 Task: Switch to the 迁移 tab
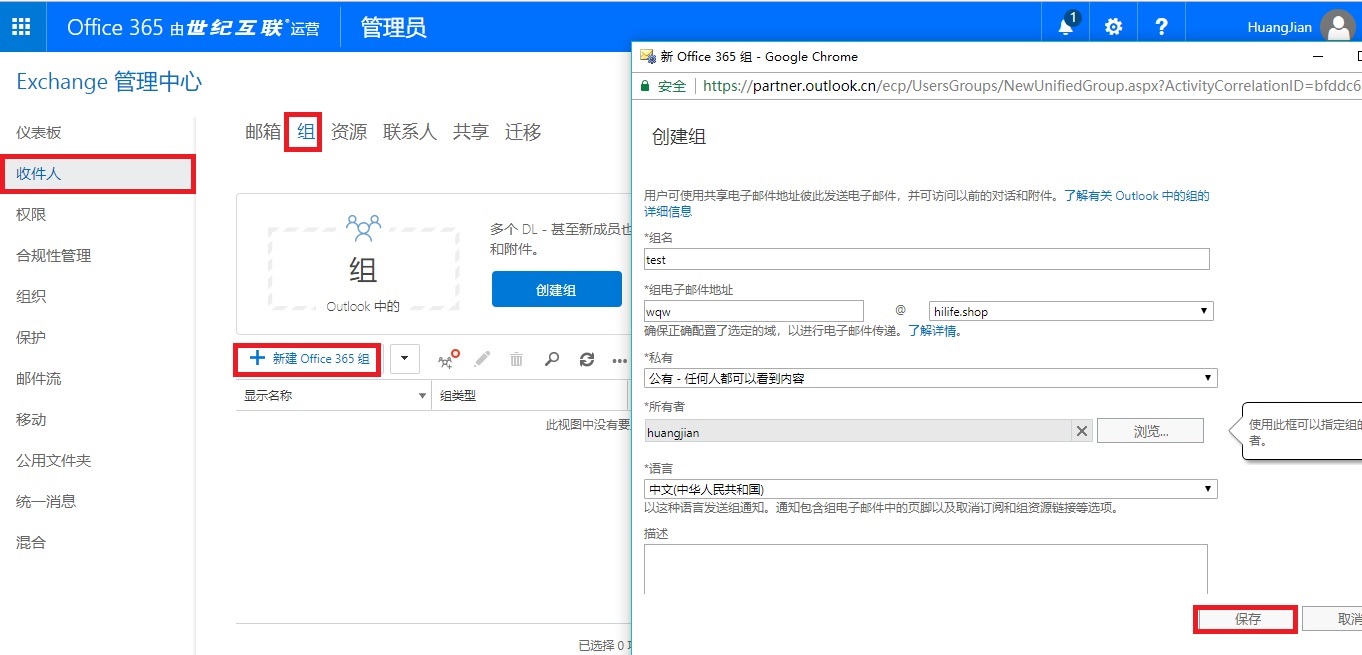click(523, 132)
